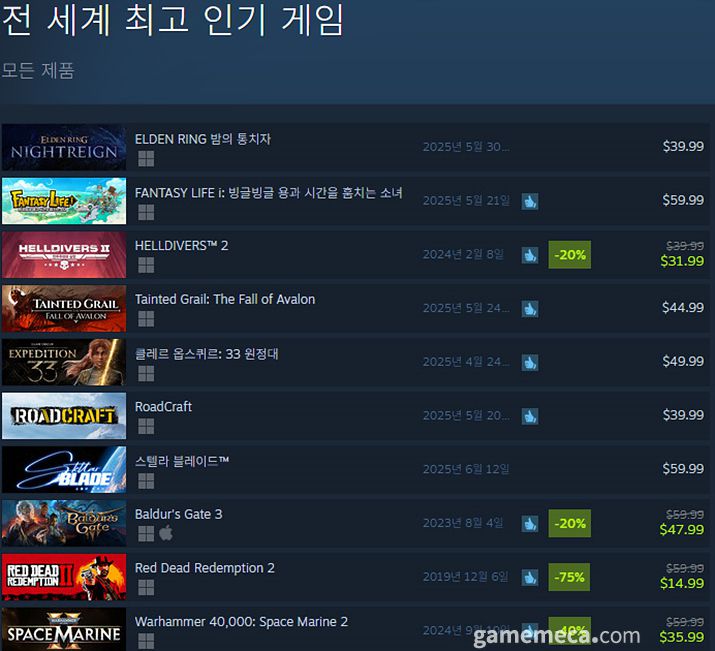715x651 pixels.
Task: Click the $47.99 sale price of Baldur's Gate 3
Action: [x=682, y=530]
